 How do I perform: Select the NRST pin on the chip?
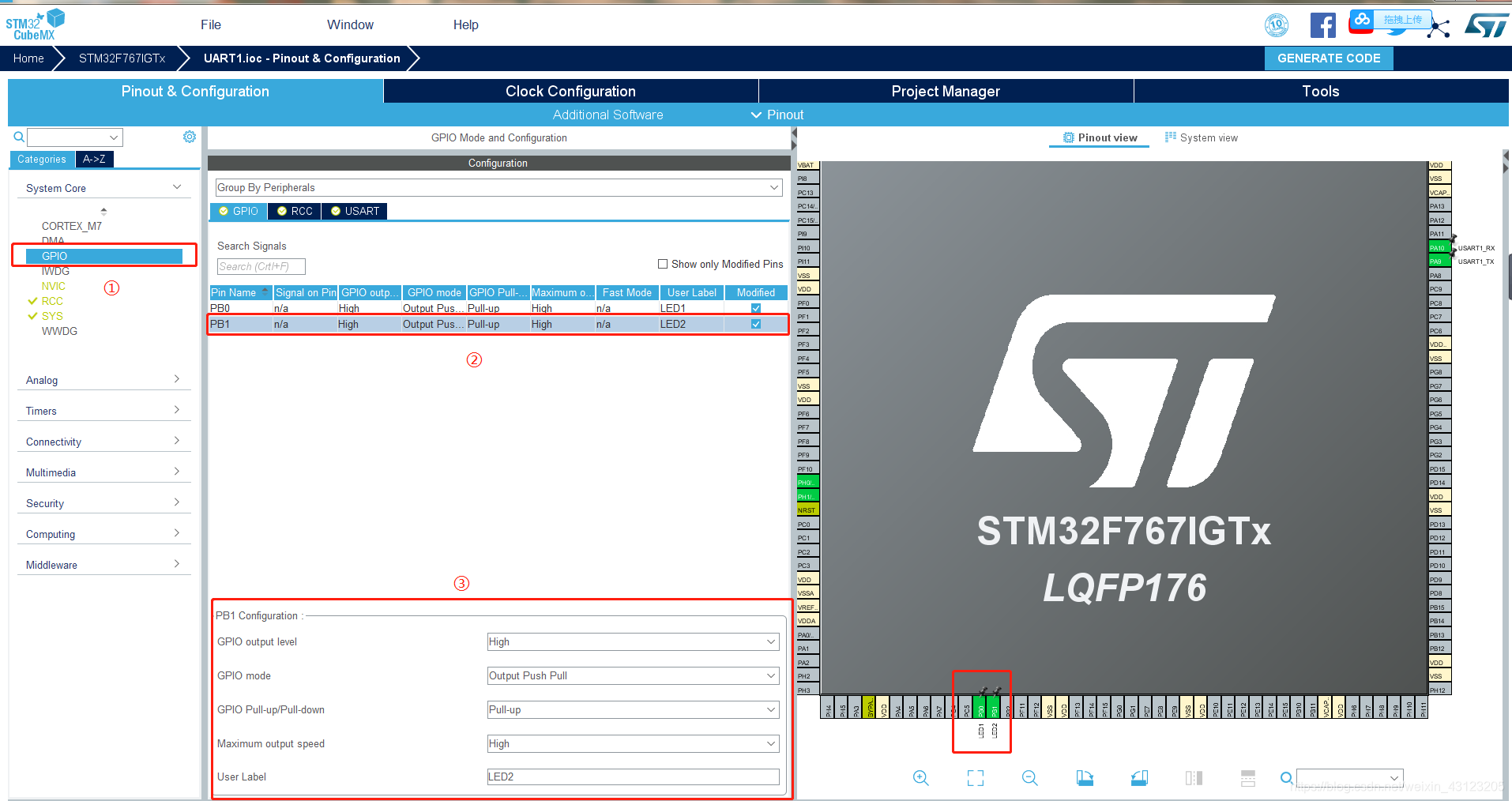click(807, 510)
